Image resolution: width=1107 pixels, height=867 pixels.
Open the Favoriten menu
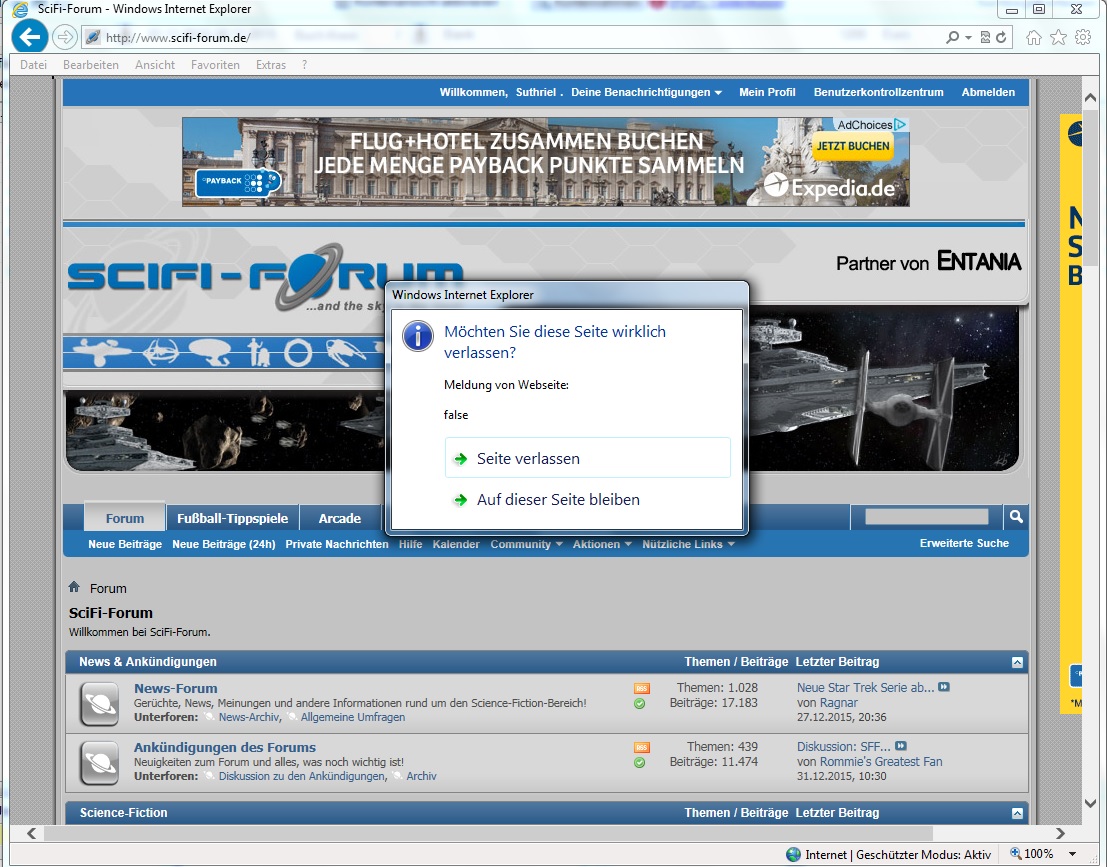point(215,65)
